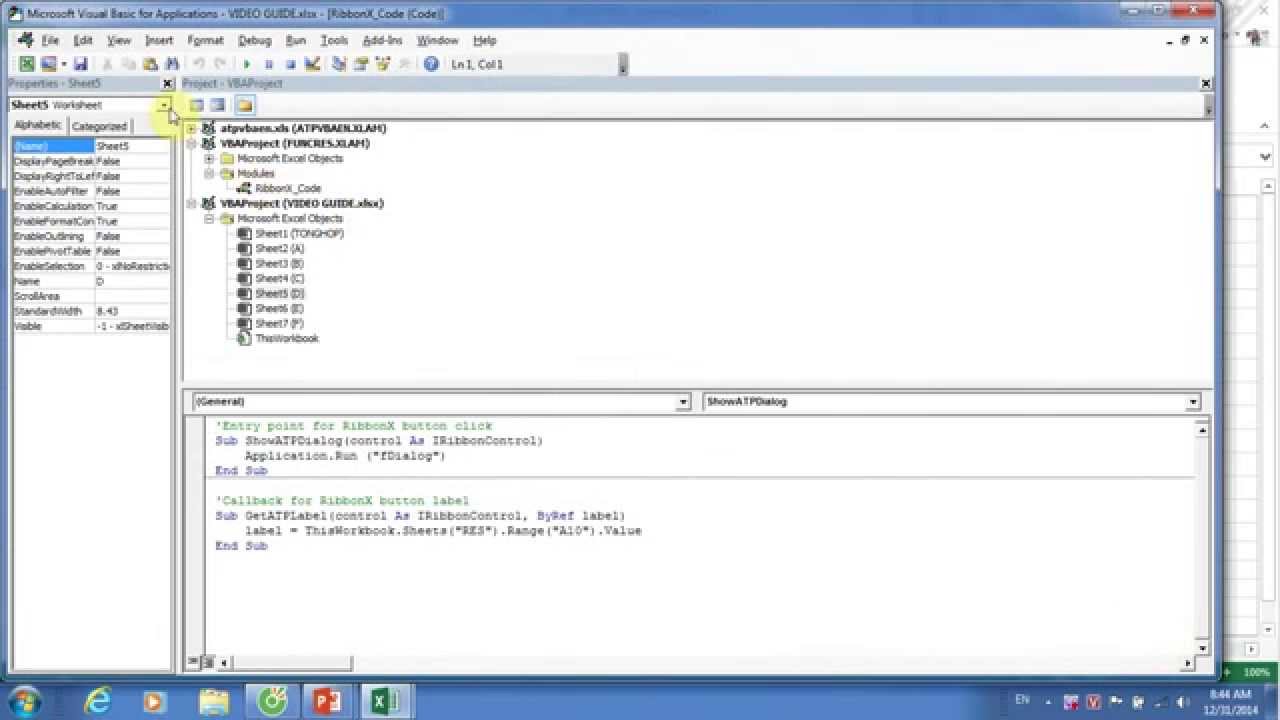This screenshot has width=1280, height=720.
Task: Switch to the Alphabetic properties tab
Action: click(38, 125)
